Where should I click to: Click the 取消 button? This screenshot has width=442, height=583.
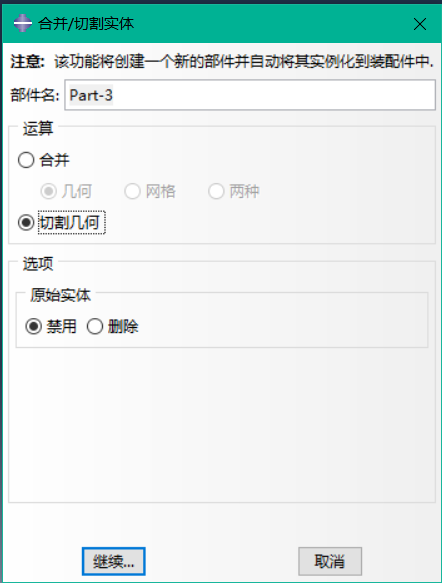click(330, 561)
